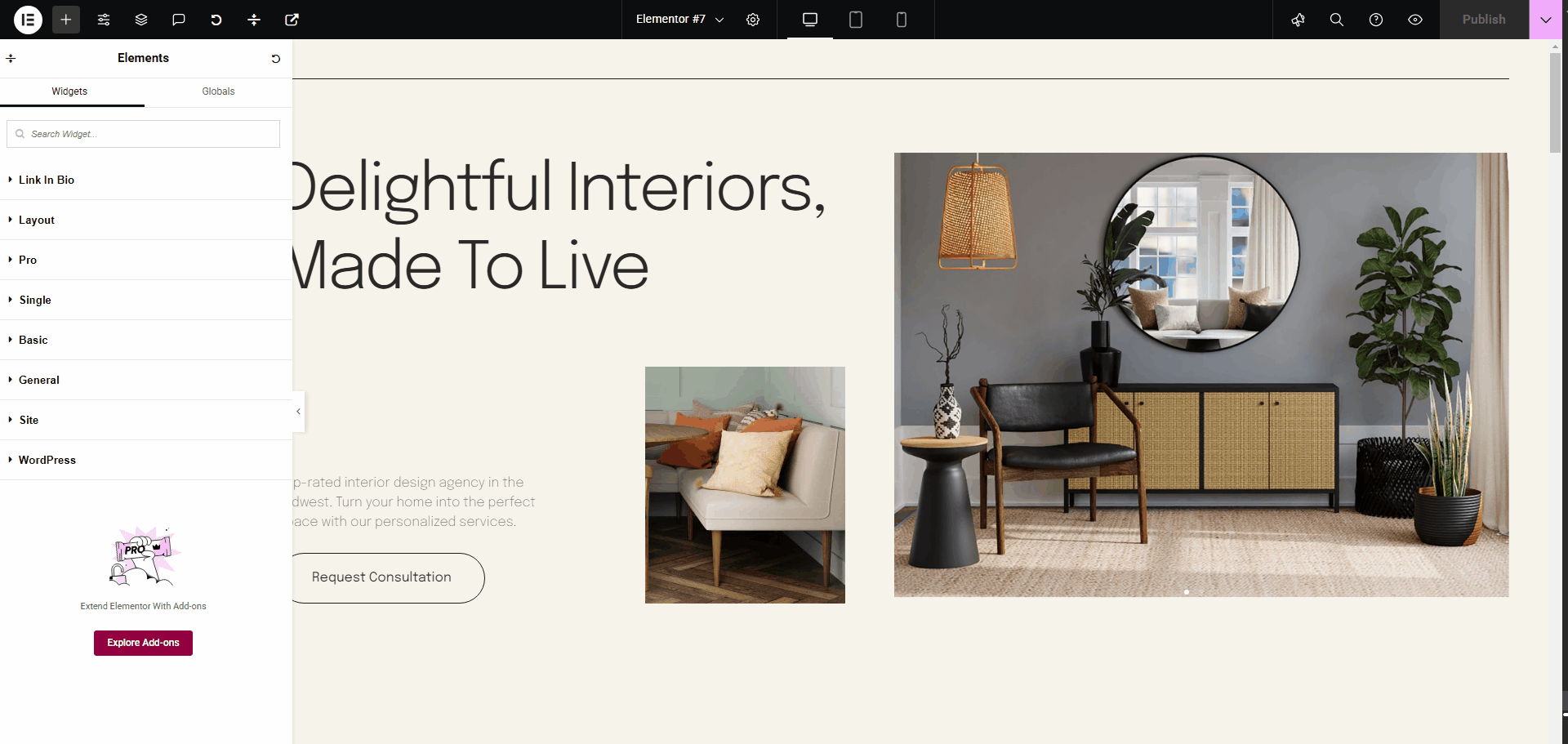This screenshot has width=1568, height=744.
Task: Open Add Element plus button
Action: pyautogui.click(x=66, y=20)
